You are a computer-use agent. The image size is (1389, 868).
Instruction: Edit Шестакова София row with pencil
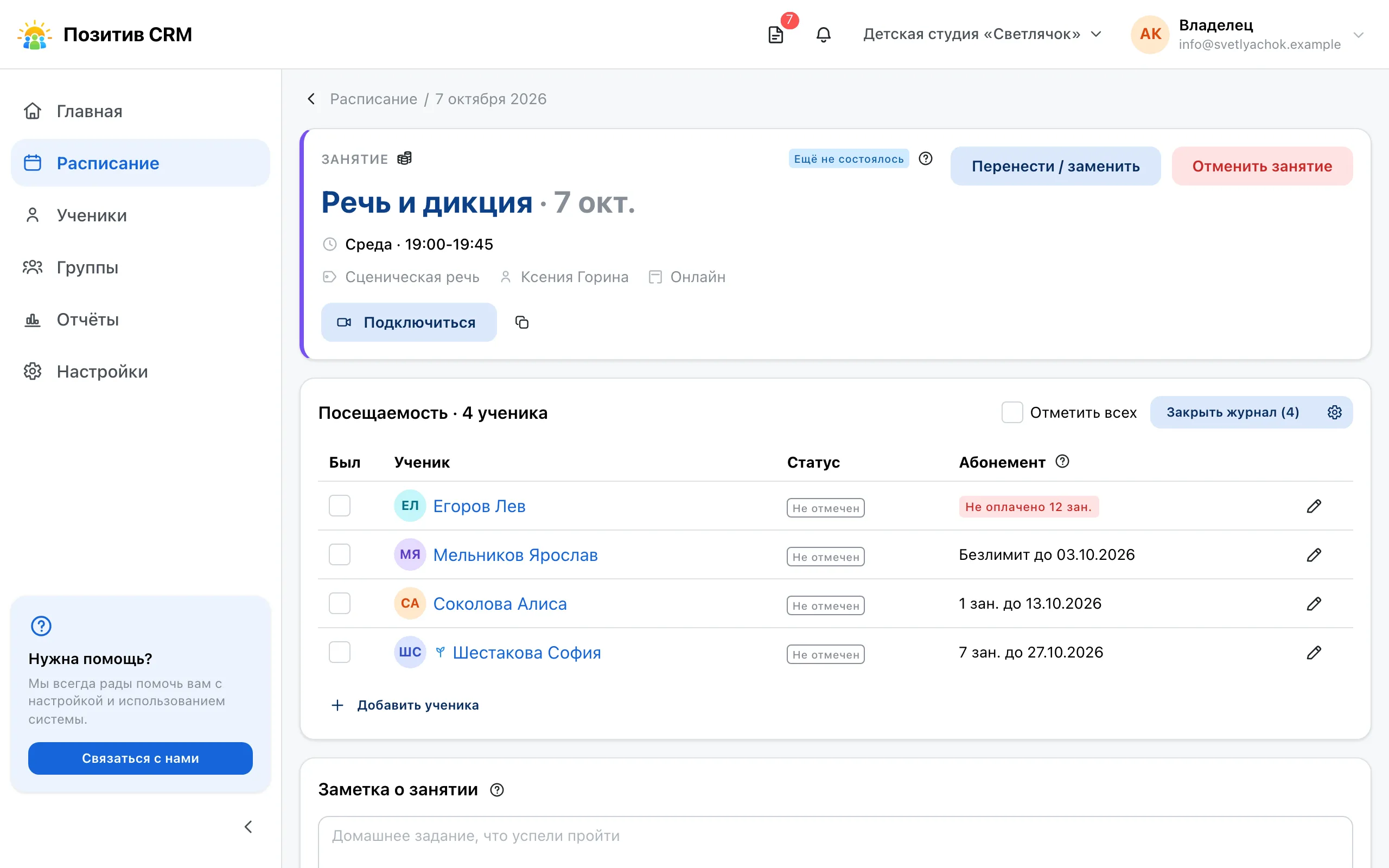[1314, 652]
